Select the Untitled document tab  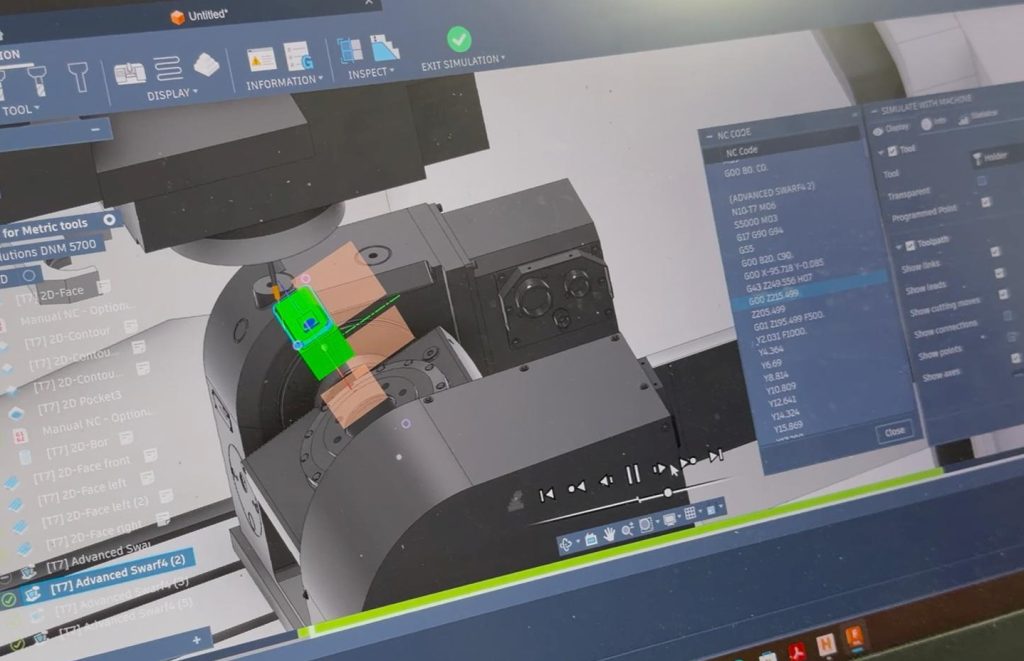(x=200, y=15)
